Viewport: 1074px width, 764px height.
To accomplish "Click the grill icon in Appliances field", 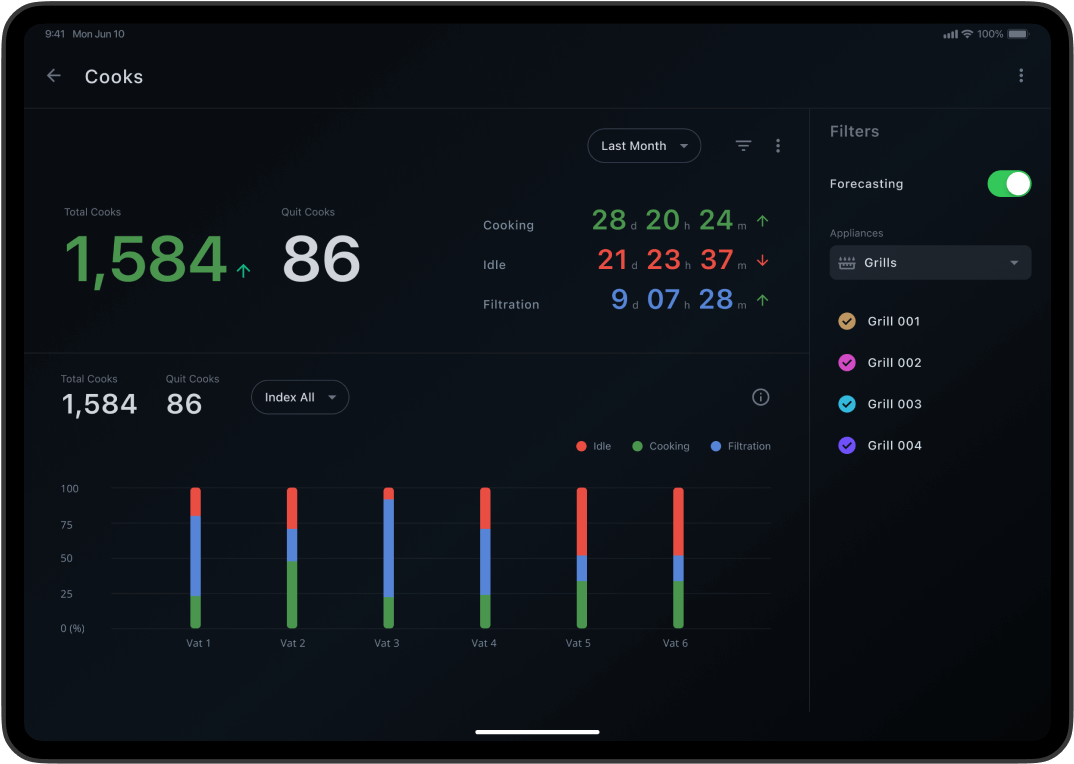I will [847, 263].
